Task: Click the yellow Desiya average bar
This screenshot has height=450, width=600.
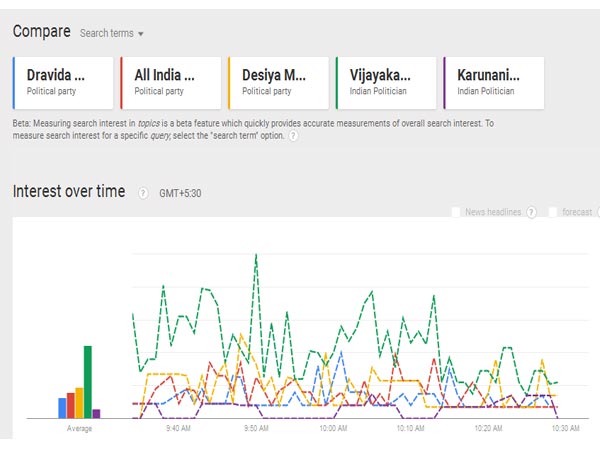Action: (79, 402)
